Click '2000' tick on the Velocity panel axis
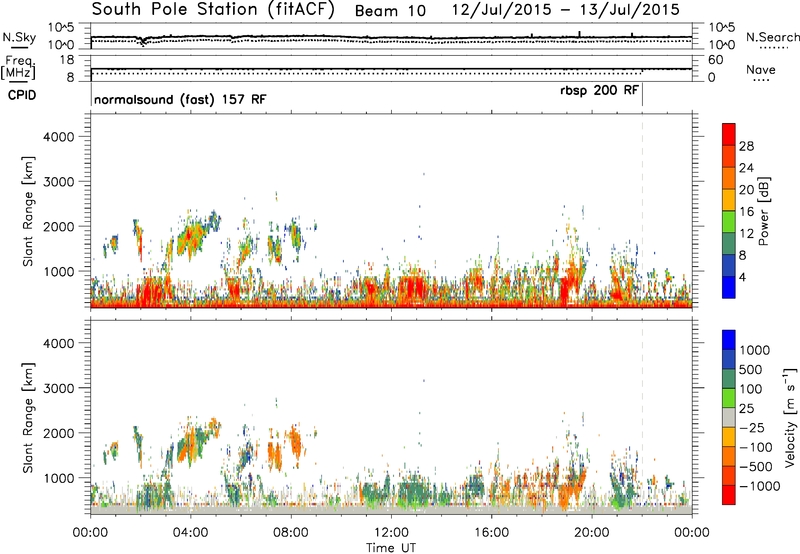This screenshot has height=554, width=800. (58, 433)
